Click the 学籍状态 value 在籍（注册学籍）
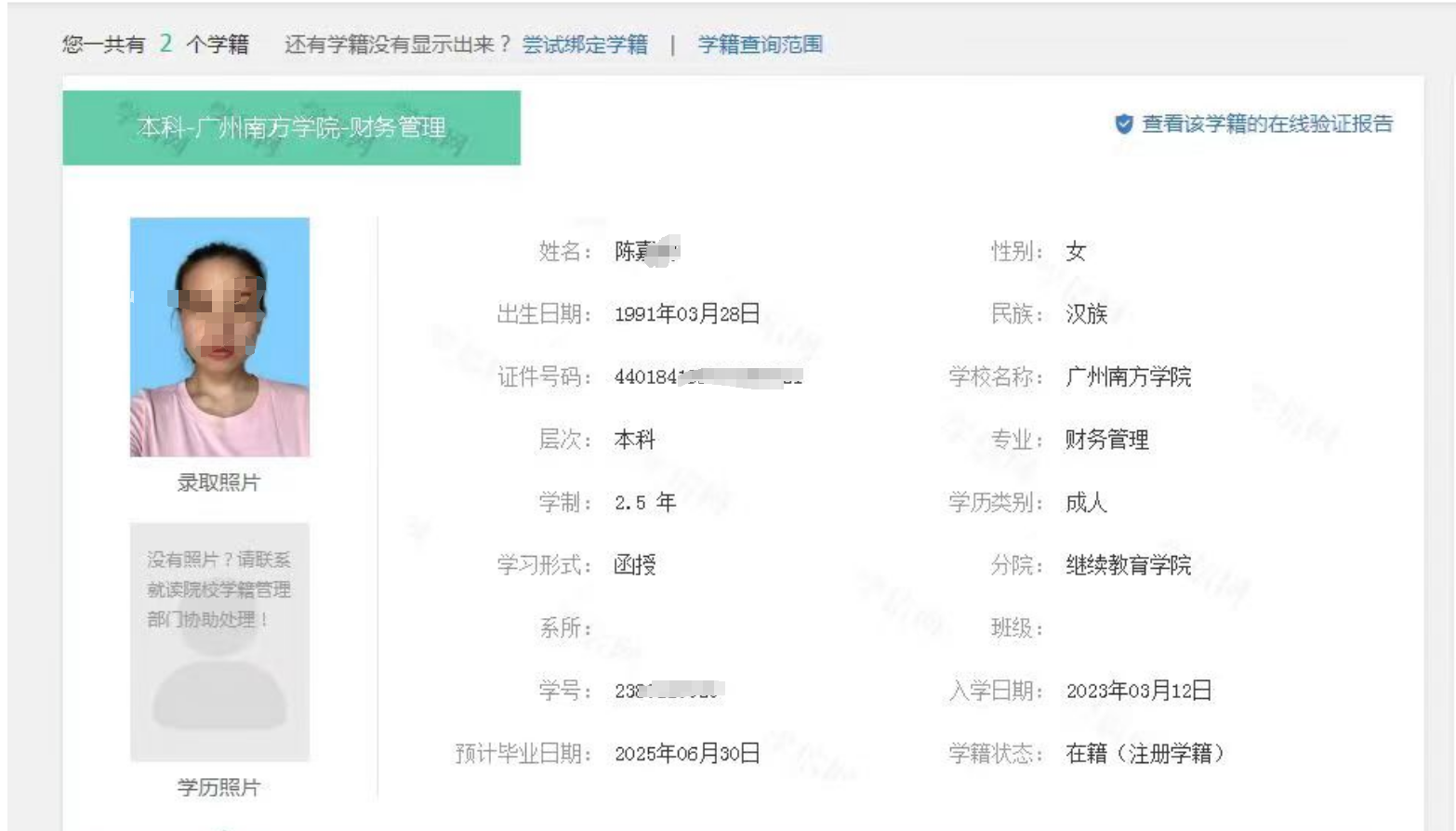 tap(1145, 753)
